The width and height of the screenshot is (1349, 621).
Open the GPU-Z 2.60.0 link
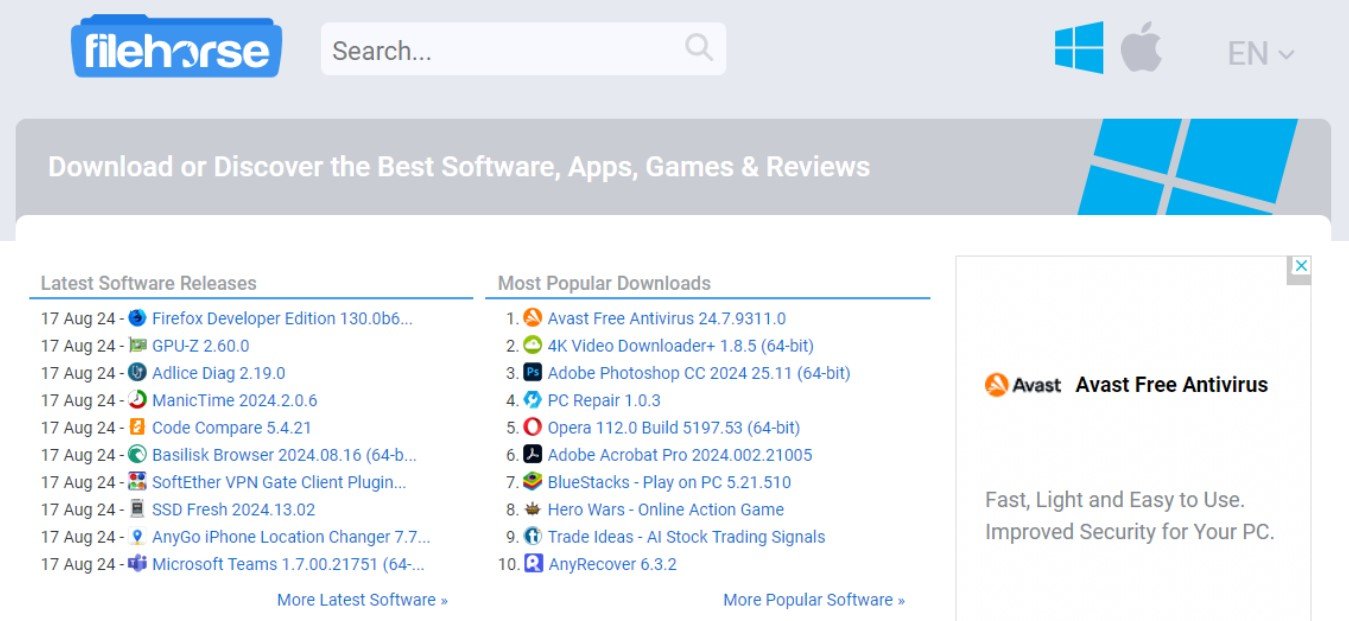(x=200, y=346)
